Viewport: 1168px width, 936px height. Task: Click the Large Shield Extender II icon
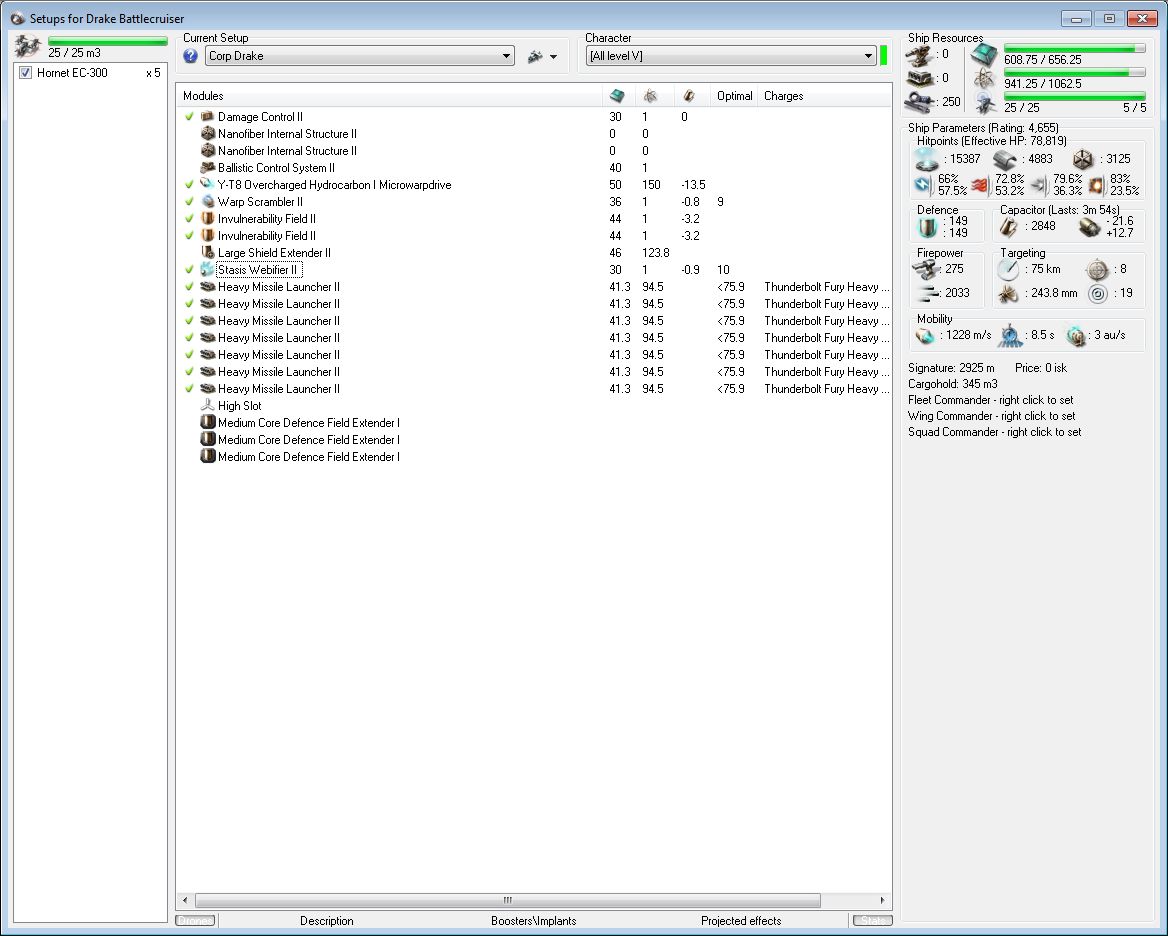[208, 252]
